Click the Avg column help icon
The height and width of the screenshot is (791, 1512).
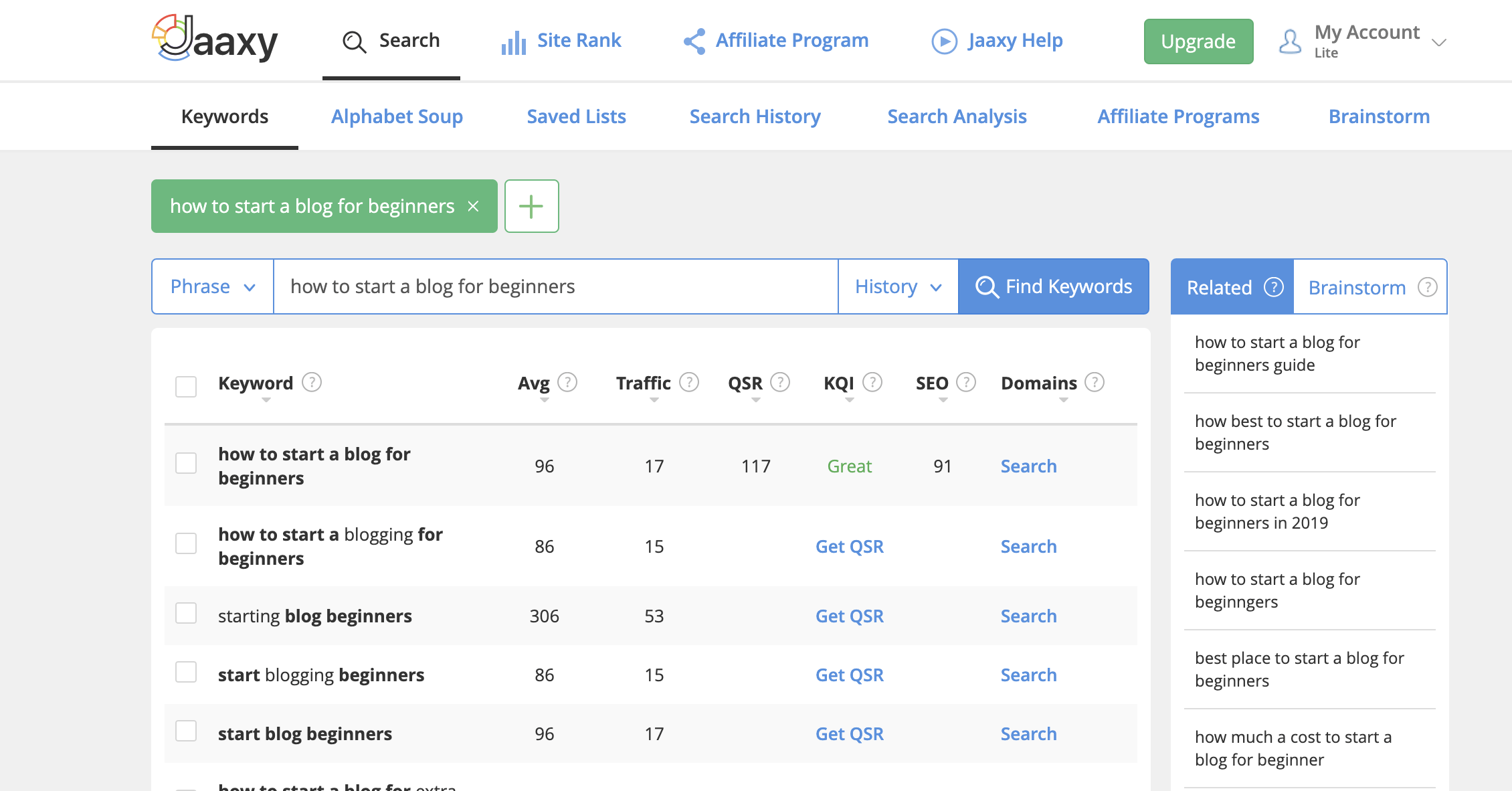point(567,382)
